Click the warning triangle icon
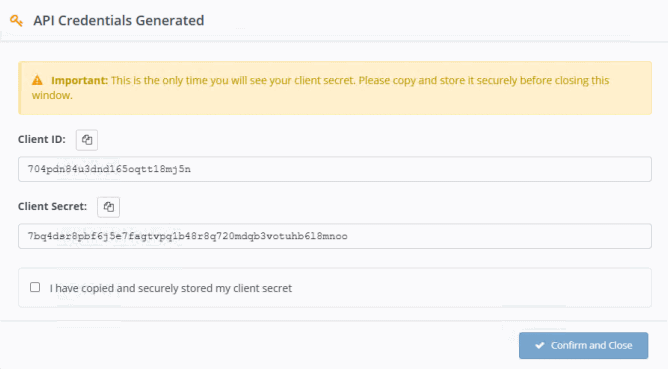This screenshot has height=369, width=668. (37, 80)
